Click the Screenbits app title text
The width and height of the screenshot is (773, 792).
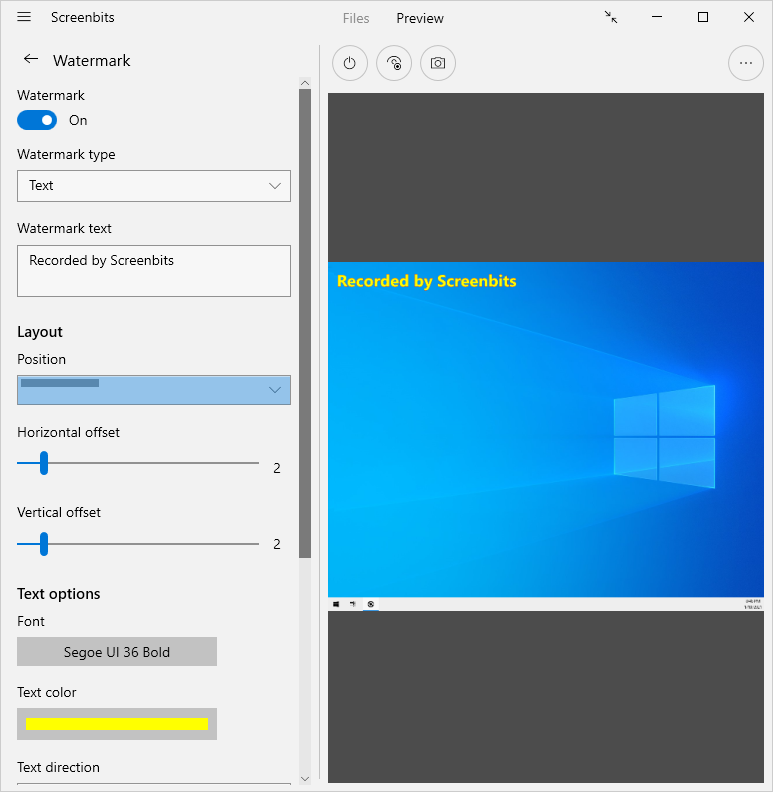tap(83, 17)
